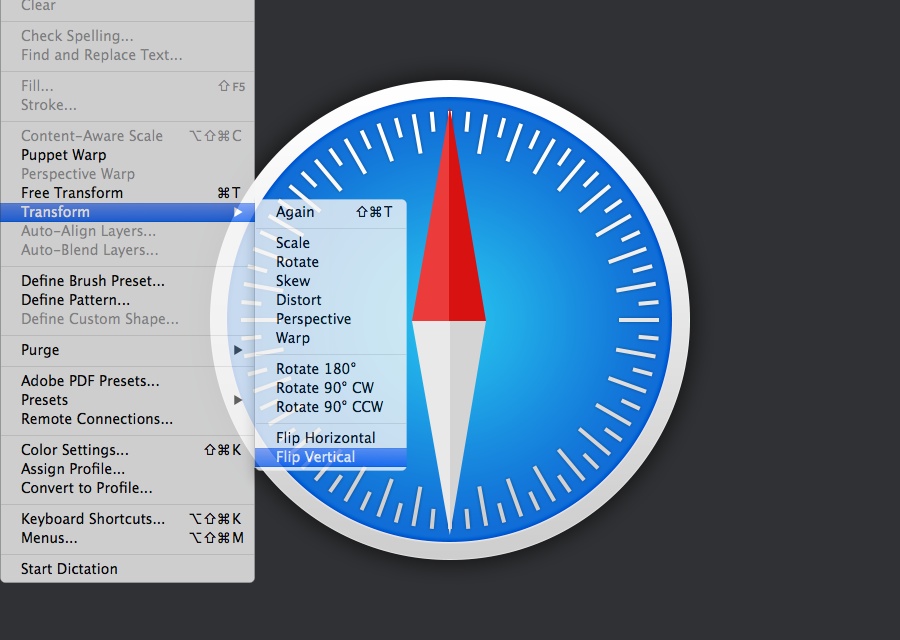This screenshot has width=900, height=640.
Task: Choose Distort transform
Action: point(331,300)
